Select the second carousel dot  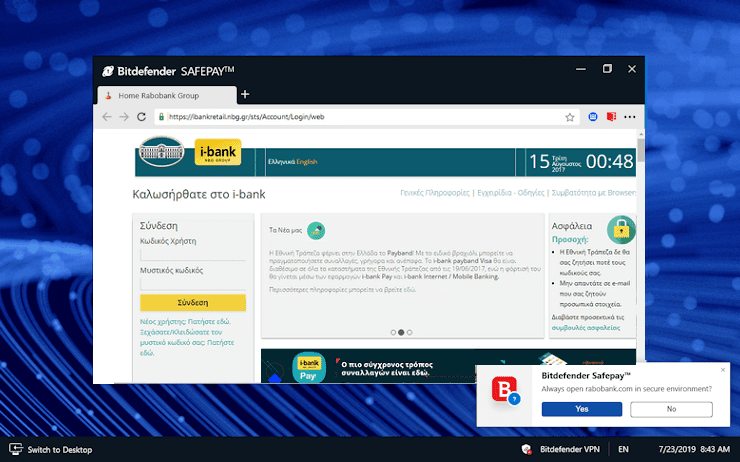[401, 332]
